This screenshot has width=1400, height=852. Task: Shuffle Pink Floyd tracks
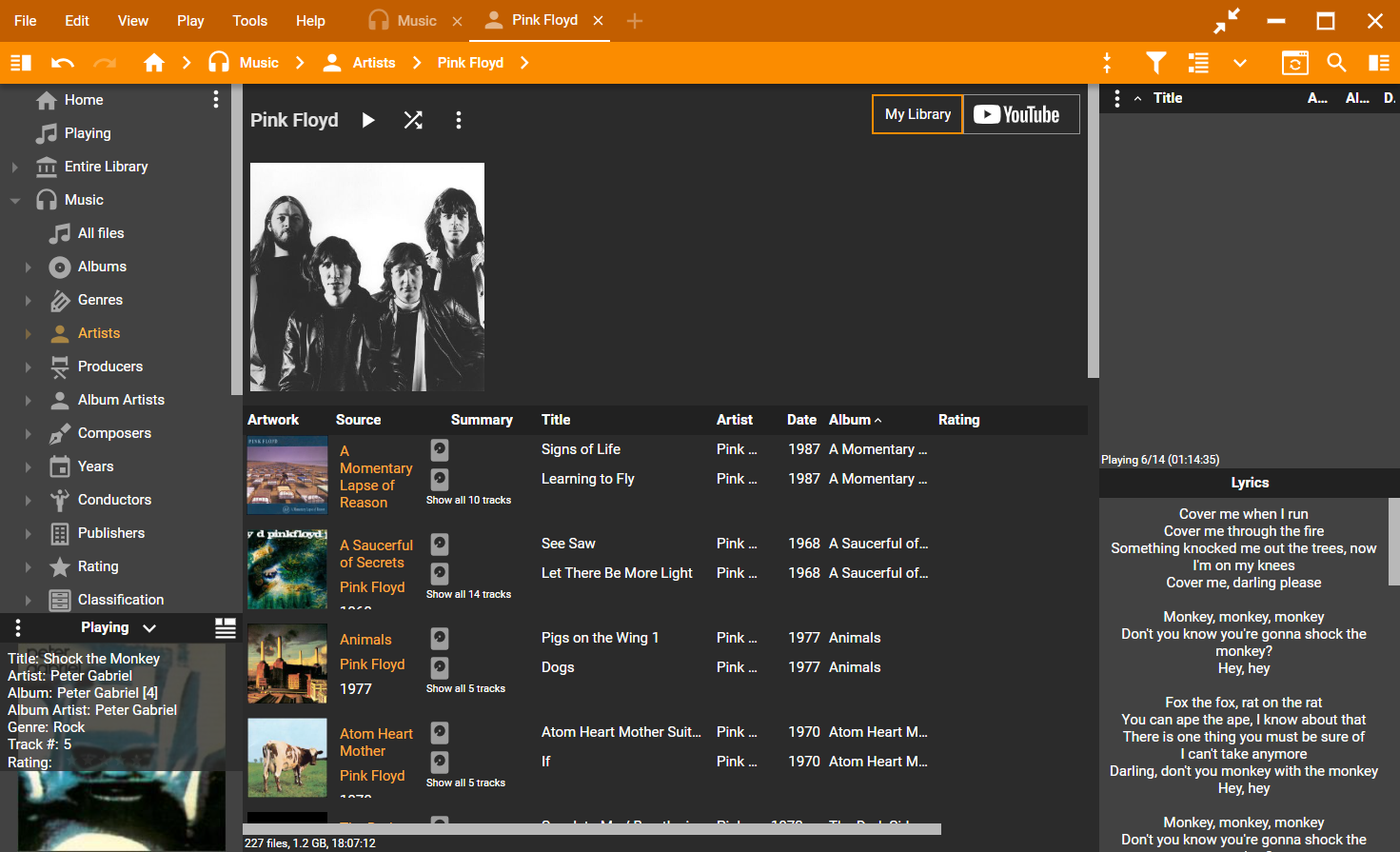coord(413,120)
